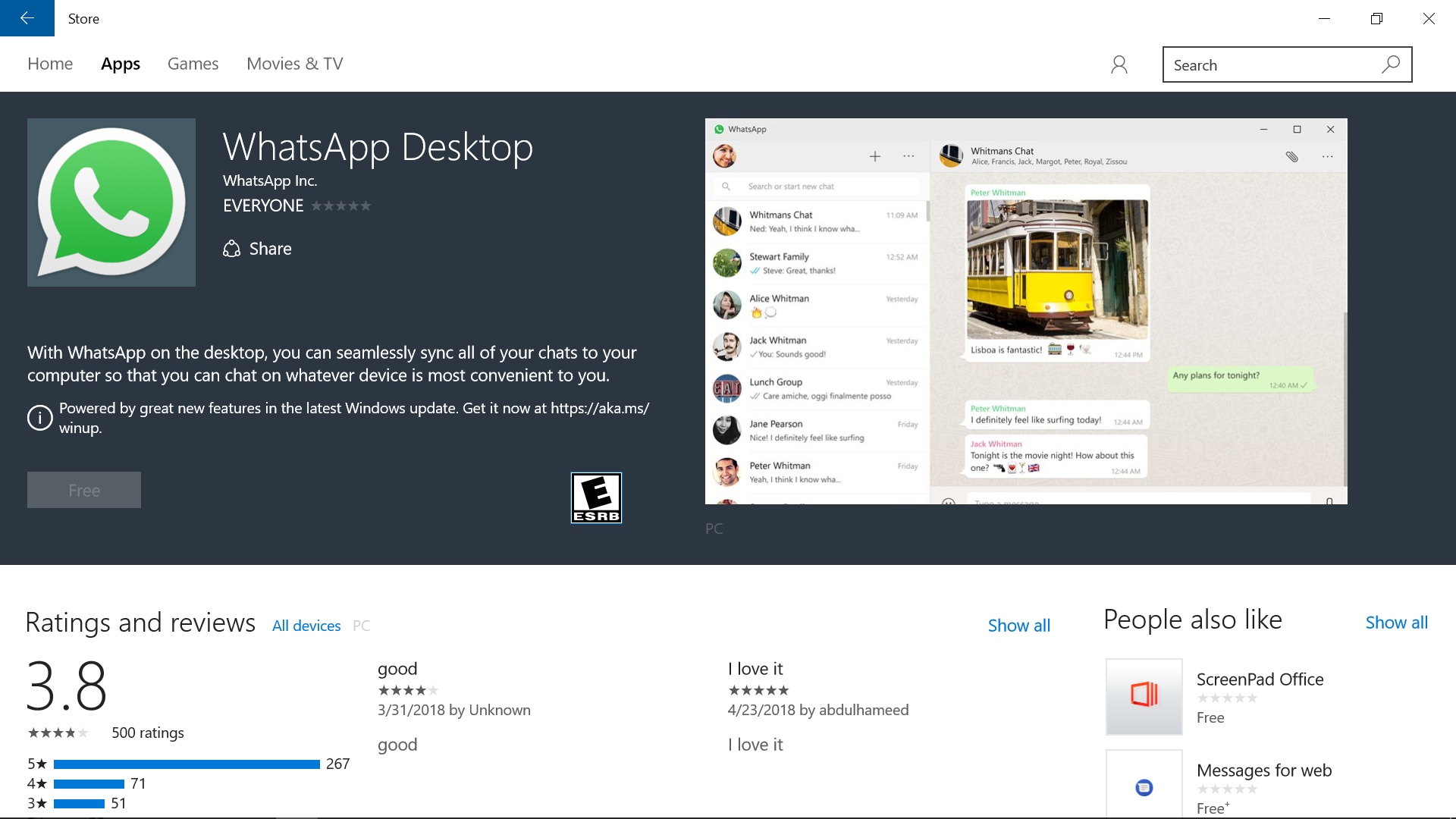Show all People also like apps
The image size is (1456, 819).
tap(1397, 623)
